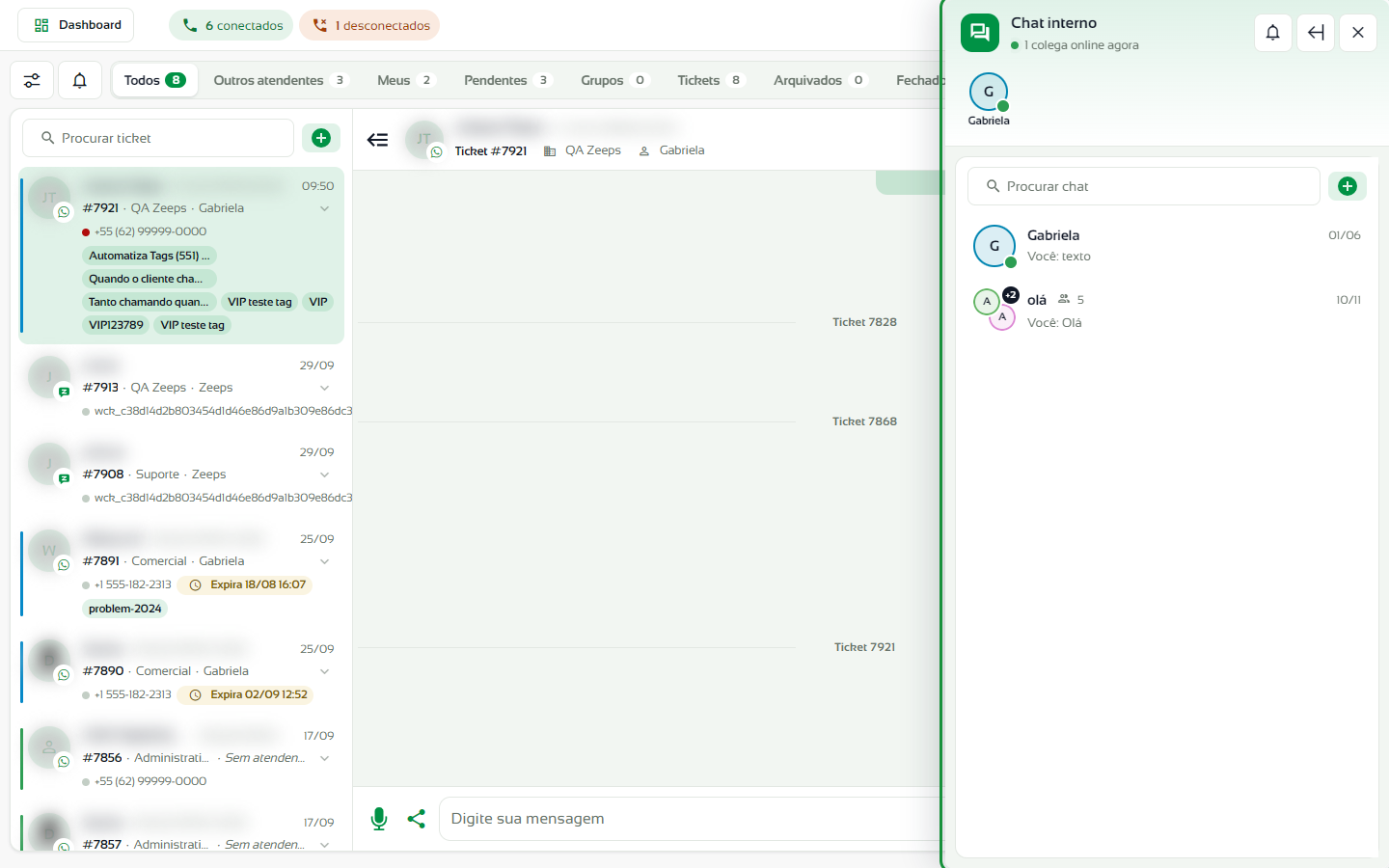Close the Chat interno panel
This screenshot has height=868, width=1389.
tap(1358, 33)
